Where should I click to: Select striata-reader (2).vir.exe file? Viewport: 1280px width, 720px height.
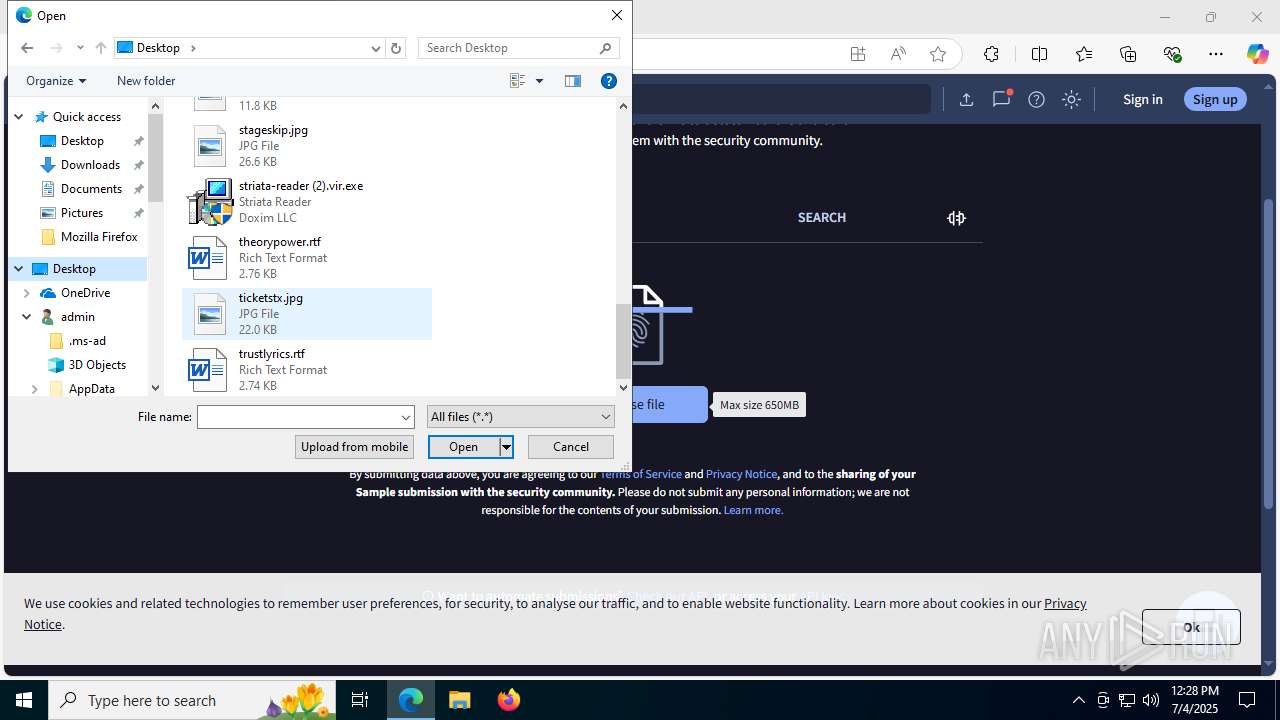tap(307, 202)
